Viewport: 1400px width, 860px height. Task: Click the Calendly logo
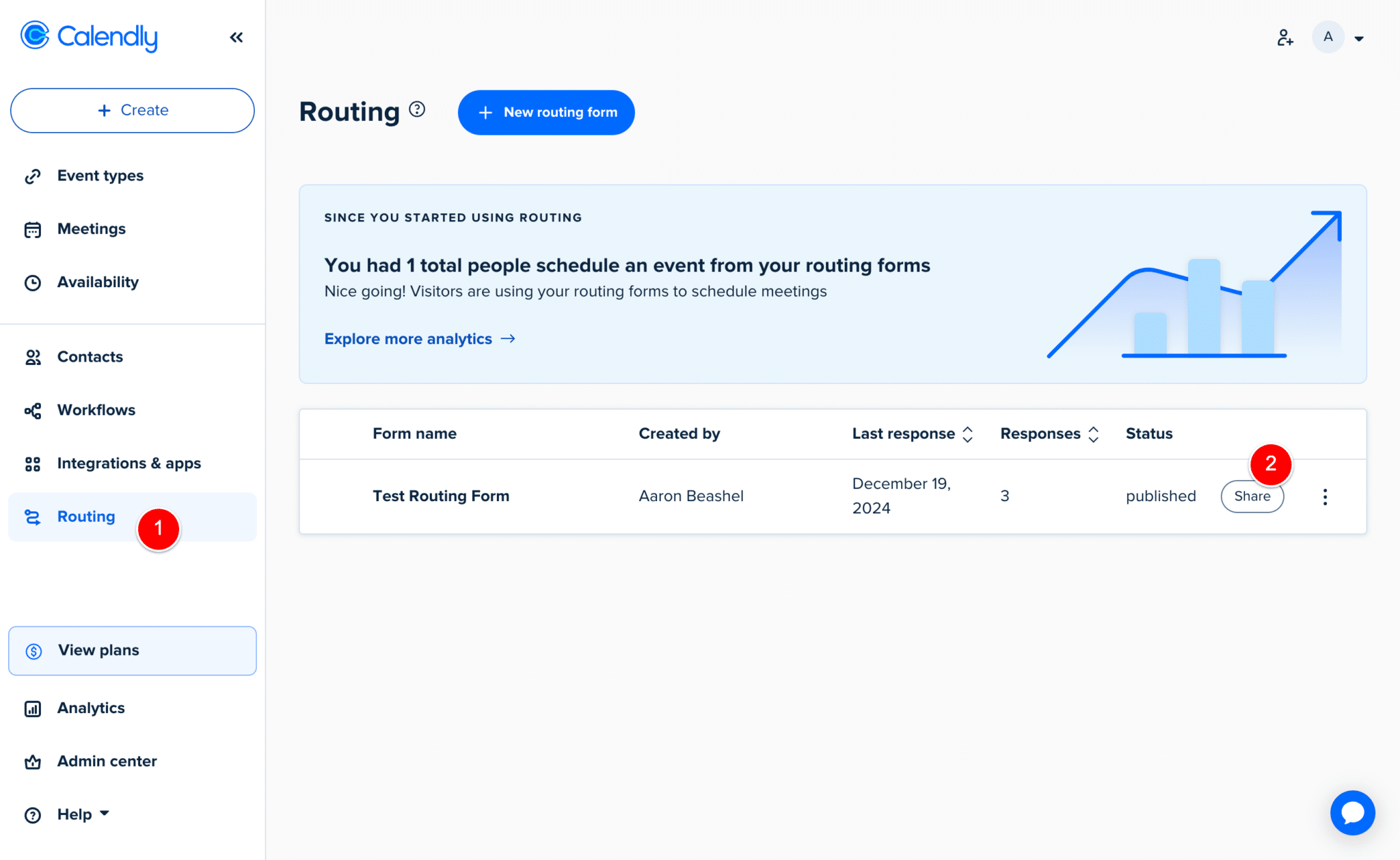coord(89,36)
